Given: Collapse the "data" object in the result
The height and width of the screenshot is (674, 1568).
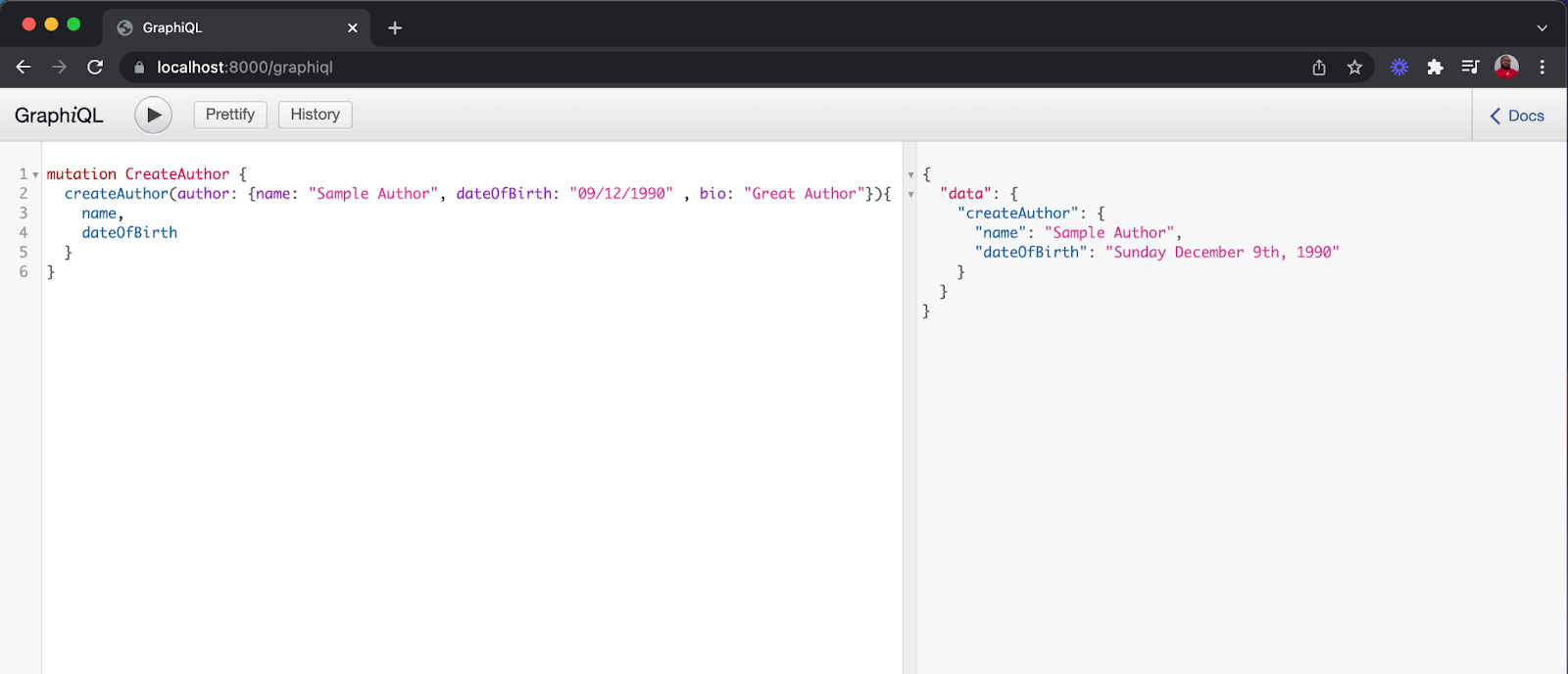Looking at the screenshot, I should pyautogui.click(x=910, y=194).
